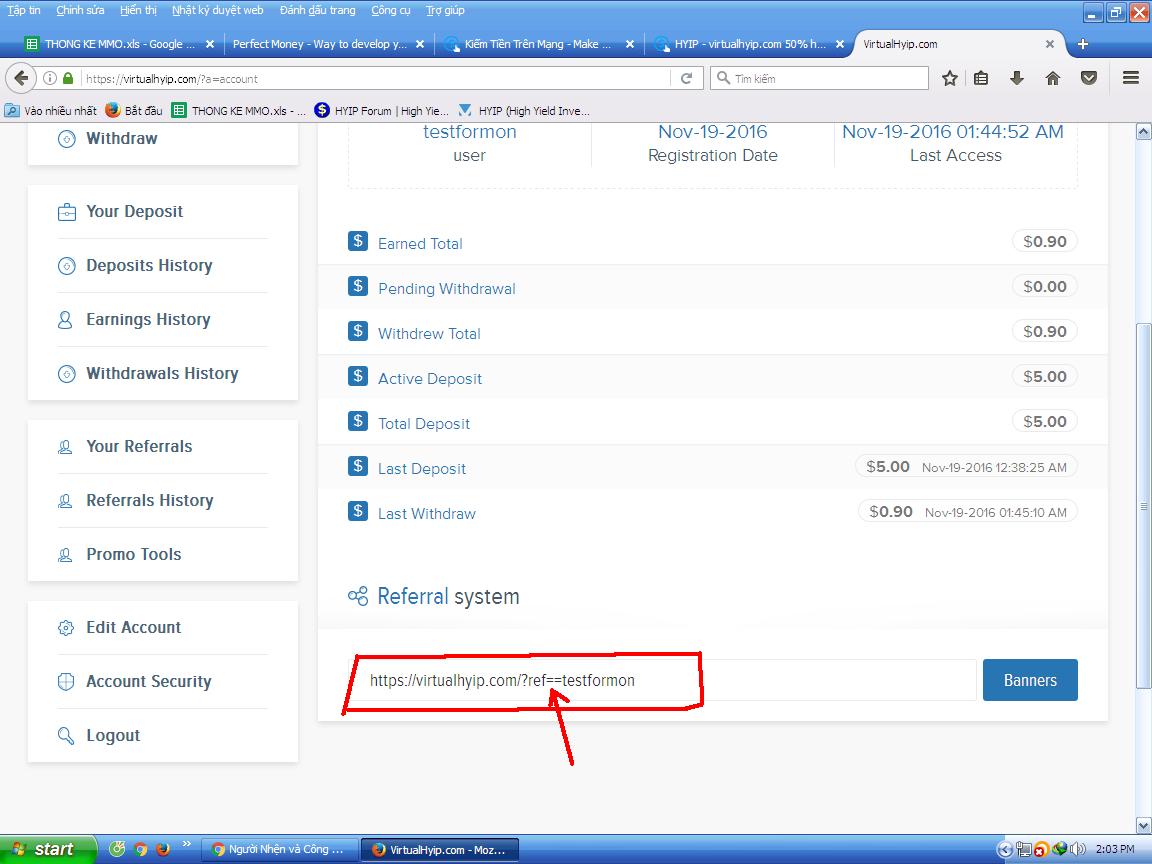Close the THONG KE MMO.xls tab
Screen dimensions: 1152x864
pyautogui.click(x=210, y=44)
